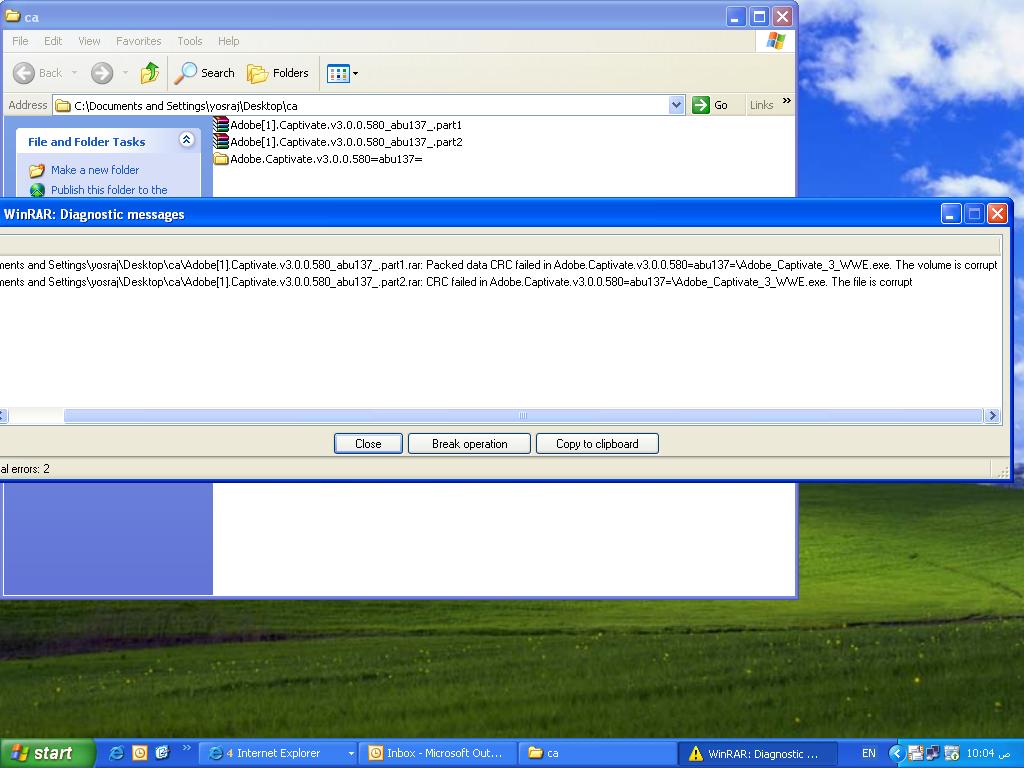Open Search in the ca window
Screen dimensions: 1024x768
[204, 73]
